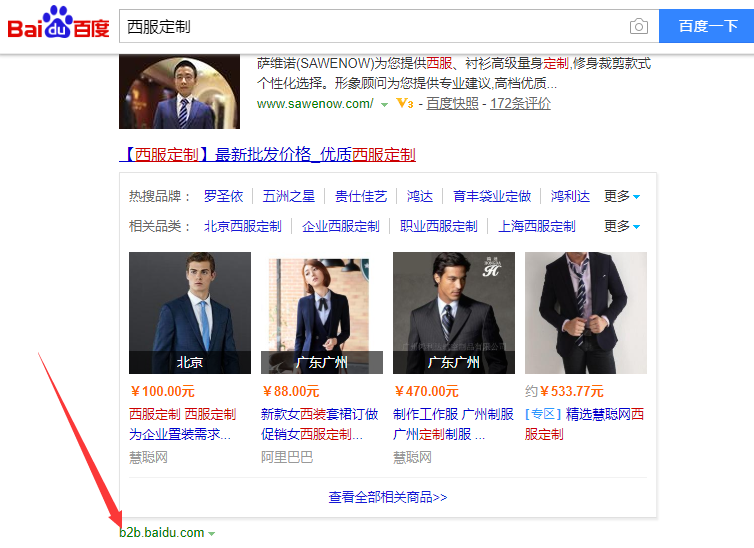Screen dimensions: 754x548
Task: Open b2b.baidu.com source link
Action: (x=162, y=533)
